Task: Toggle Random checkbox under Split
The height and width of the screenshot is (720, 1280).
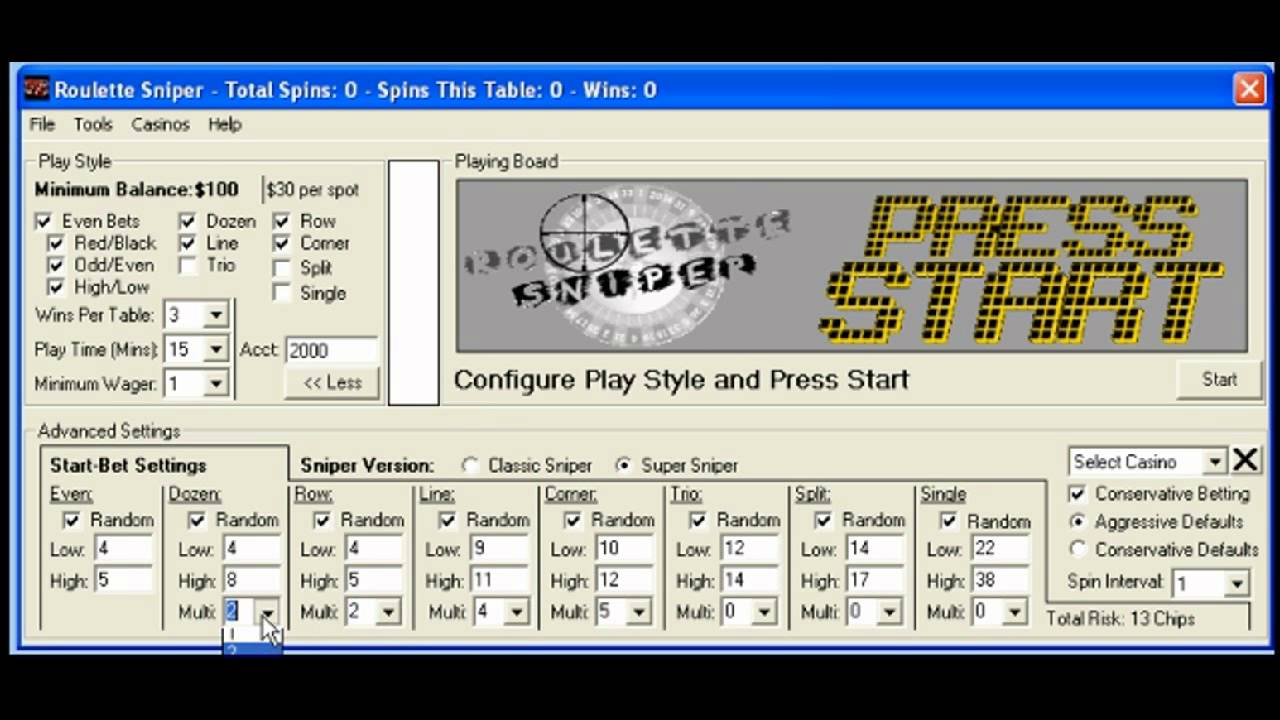Action: point(823,520)
